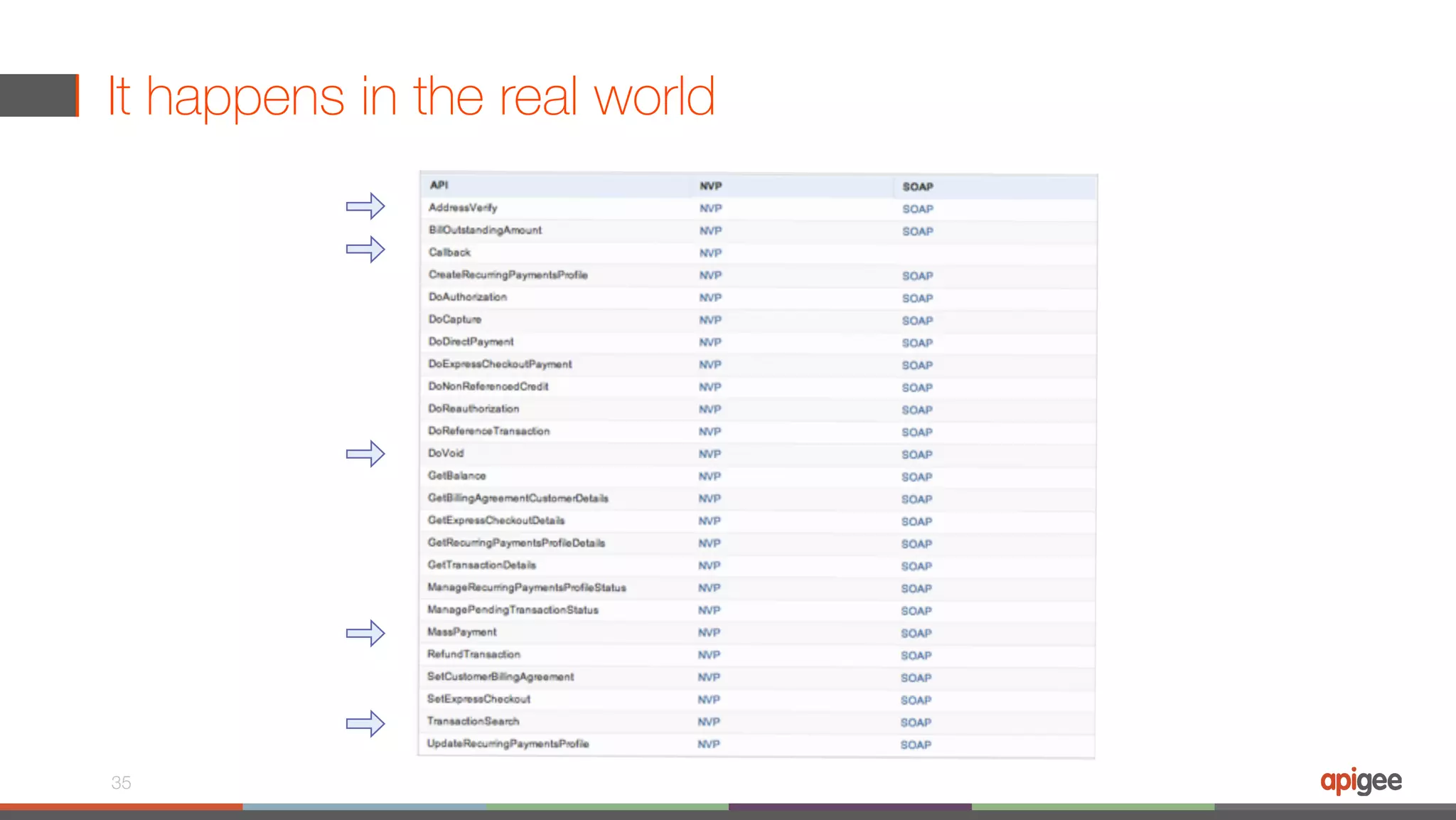The height and width of the screenshot is (820, 1456).
Task: Open the SOAP link for BillOutstandingAmount
Action: click(x=918, y=231)
